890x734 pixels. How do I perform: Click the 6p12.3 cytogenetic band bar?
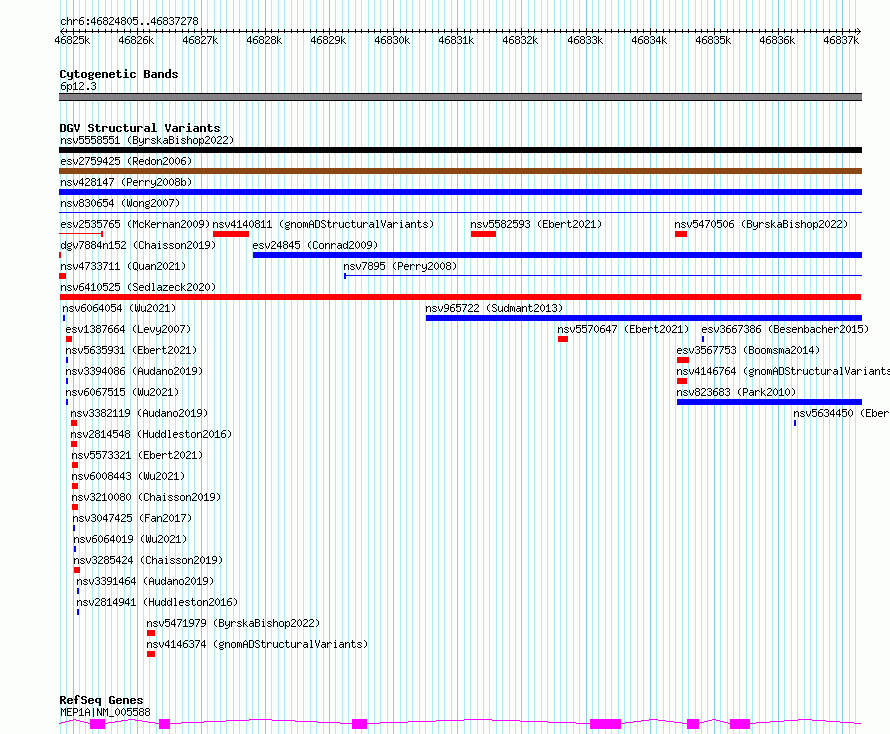pos(460,97)
